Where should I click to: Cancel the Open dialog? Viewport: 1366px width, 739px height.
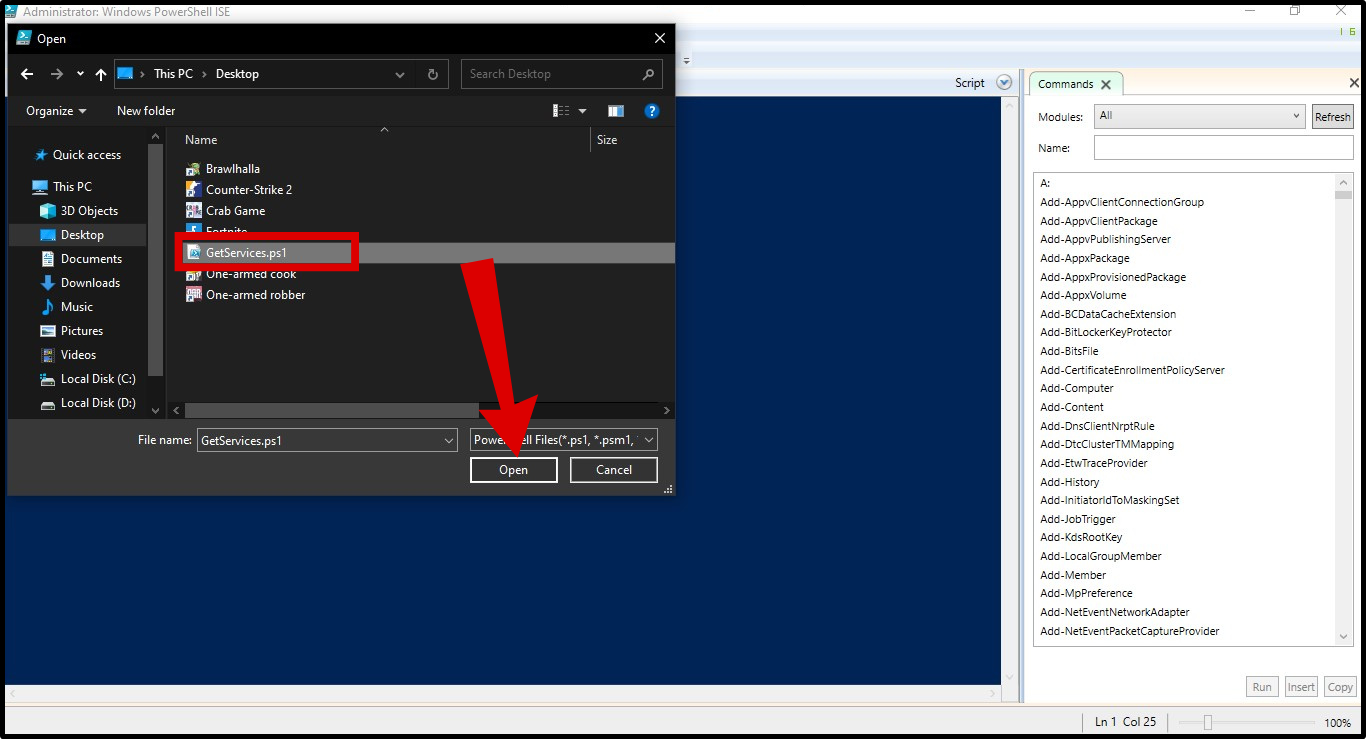point(614,470)
